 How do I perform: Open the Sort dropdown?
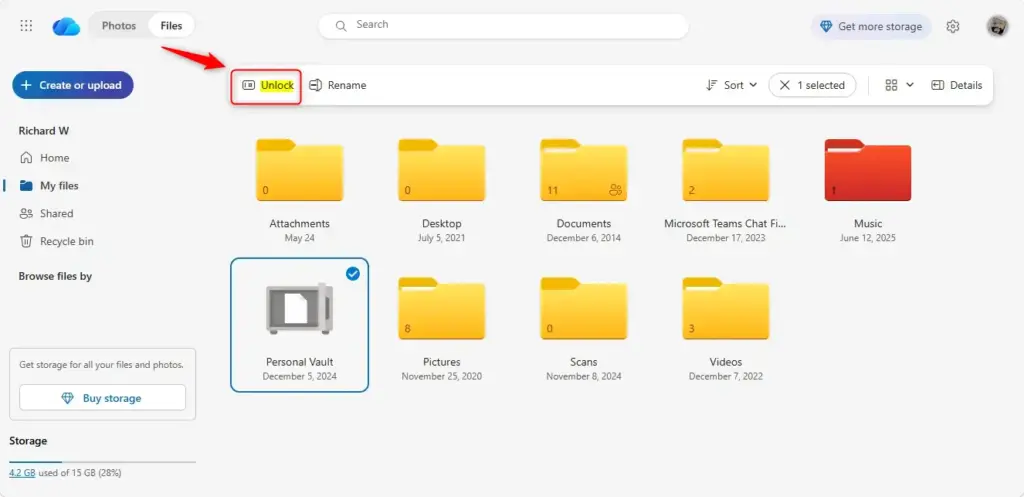731,85
